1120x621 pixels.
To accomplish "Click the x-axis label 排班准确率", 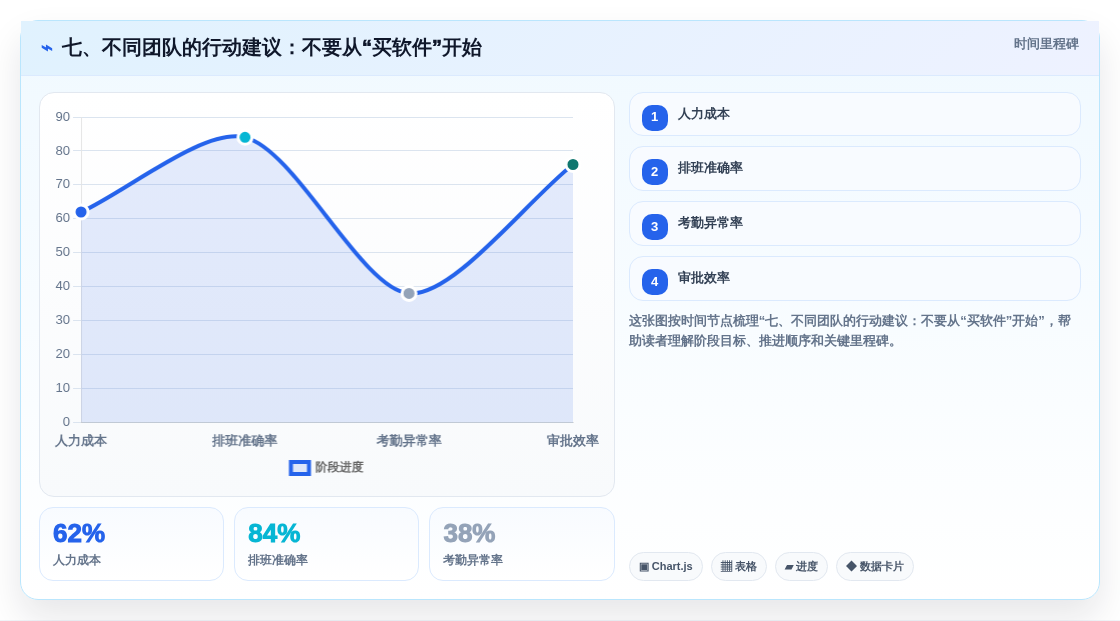I will pos(244,441).
